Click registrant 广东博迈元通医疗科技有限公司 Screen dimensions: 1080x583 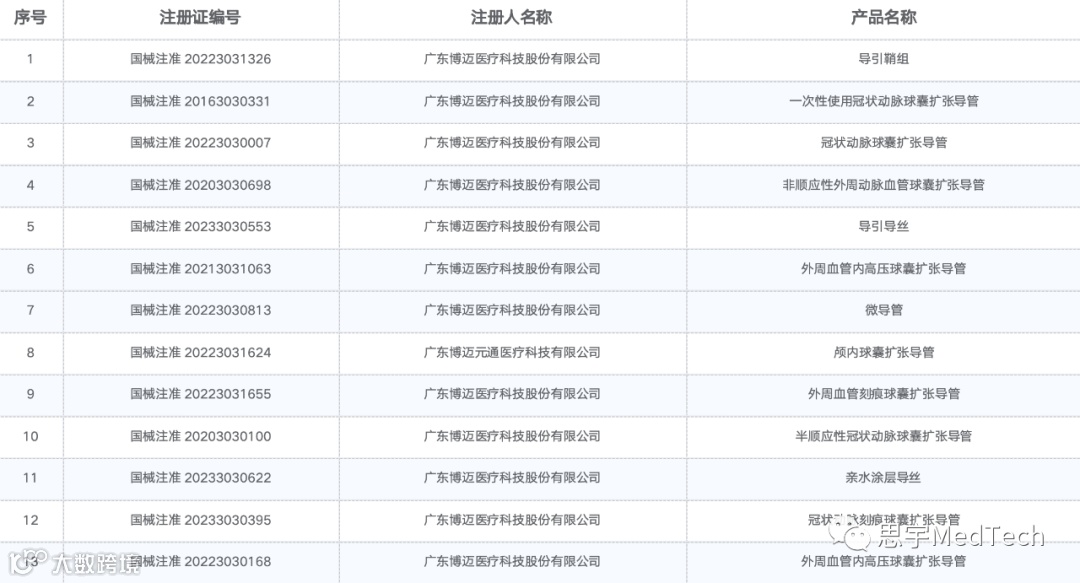(512, 353)
